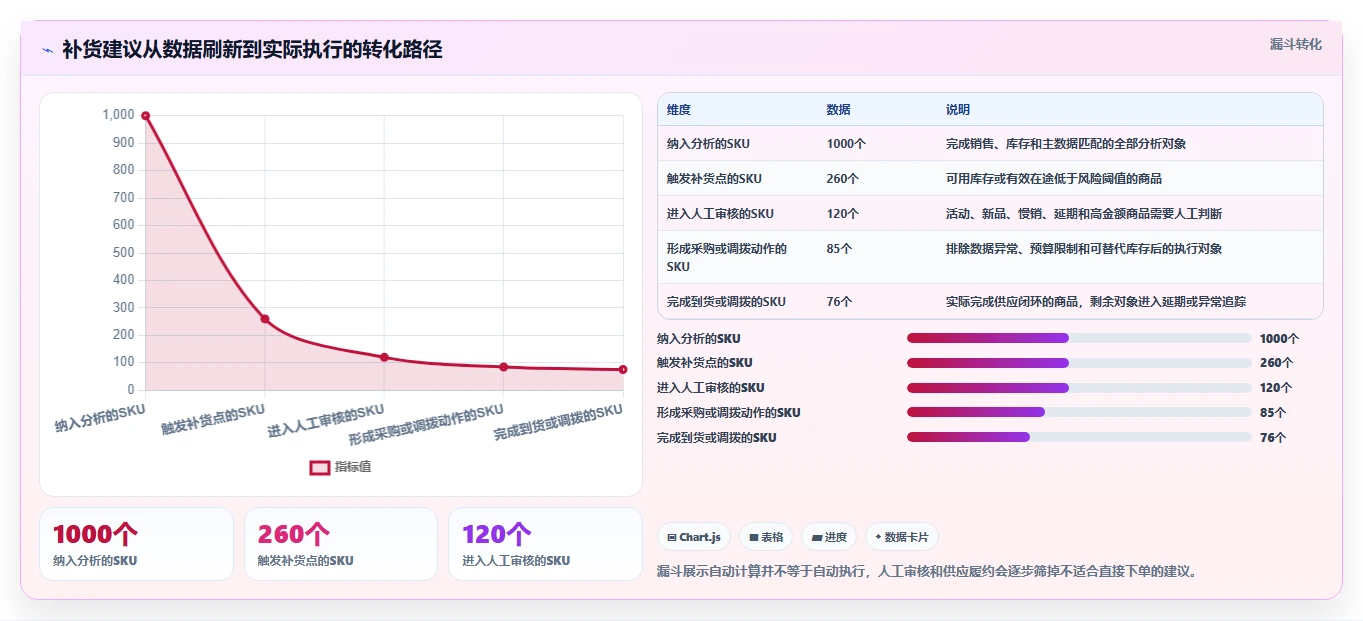This screenshot has width=1363, height=621.
Task: Click the 260个 cell in the table
Action: tap(843, 179)
